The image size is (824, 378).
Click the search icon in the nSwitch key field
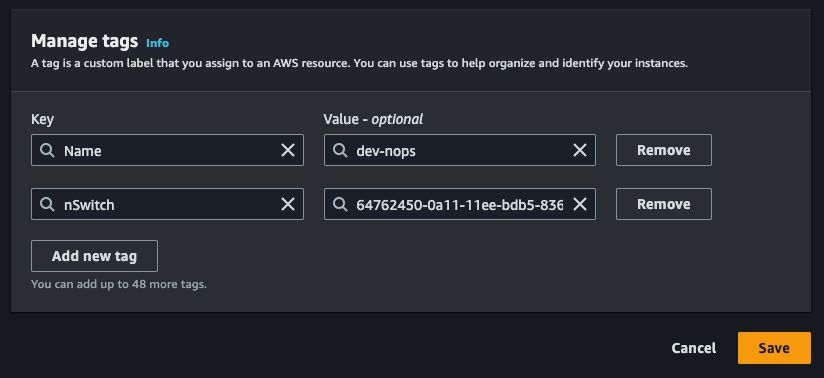tap(47, 204)
